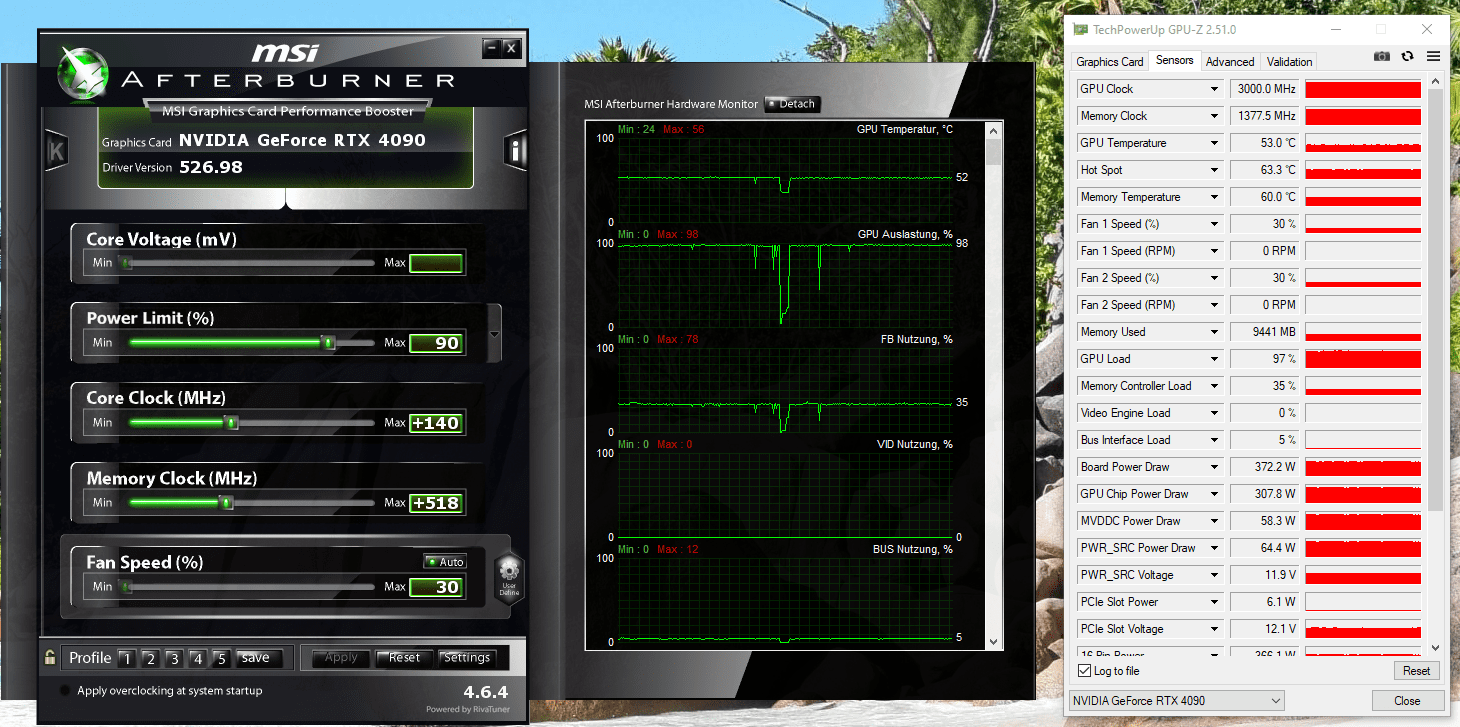
Task: Select the Sensors tab in GPU-Z
Action: click(x=1174, y=60)
